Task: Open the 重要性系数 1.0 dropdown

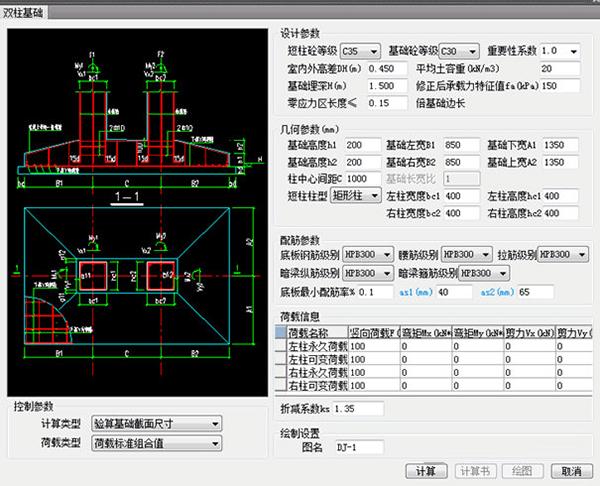Action: click(x=560, y=51)
